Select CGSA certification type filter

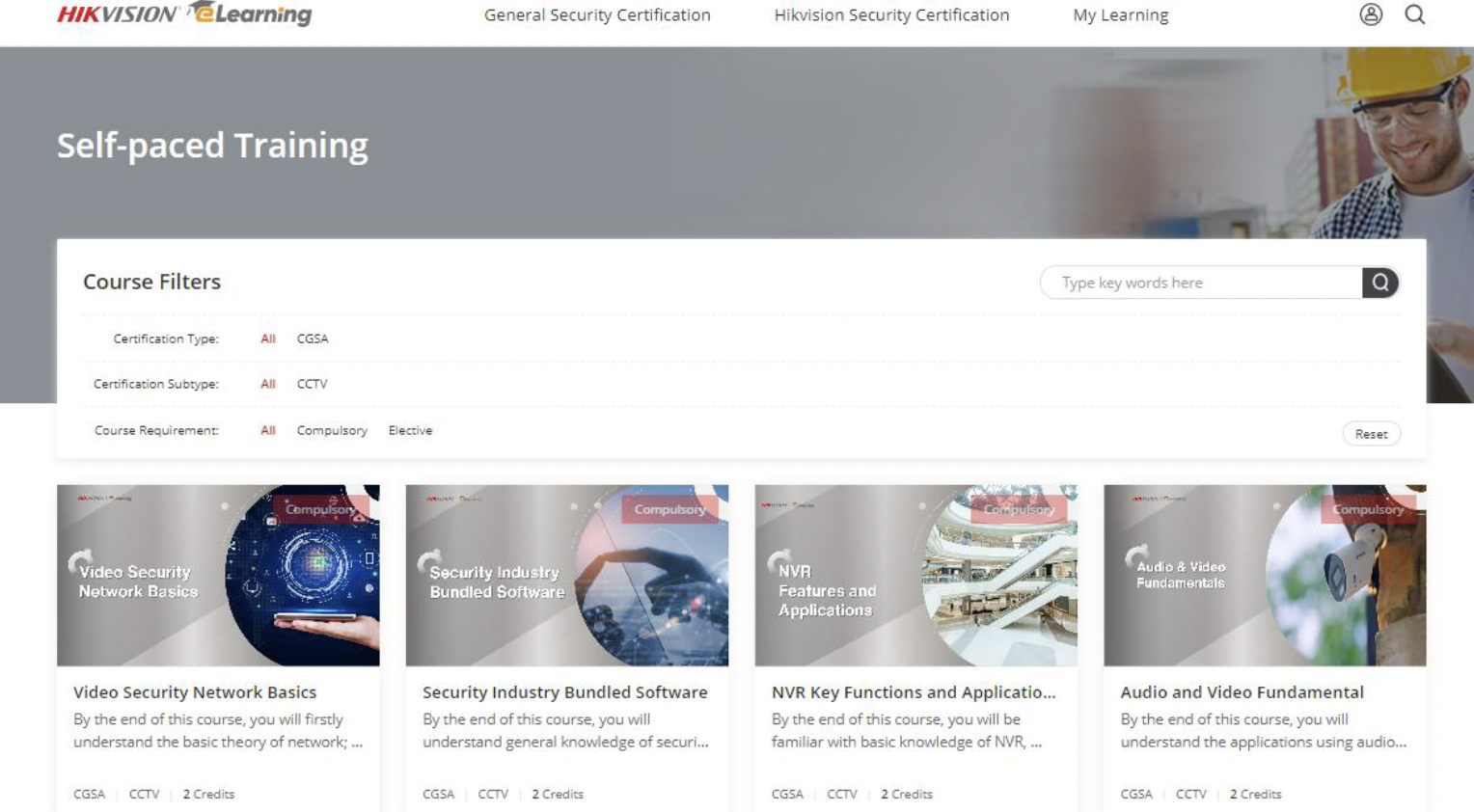(x=313, y=338)
